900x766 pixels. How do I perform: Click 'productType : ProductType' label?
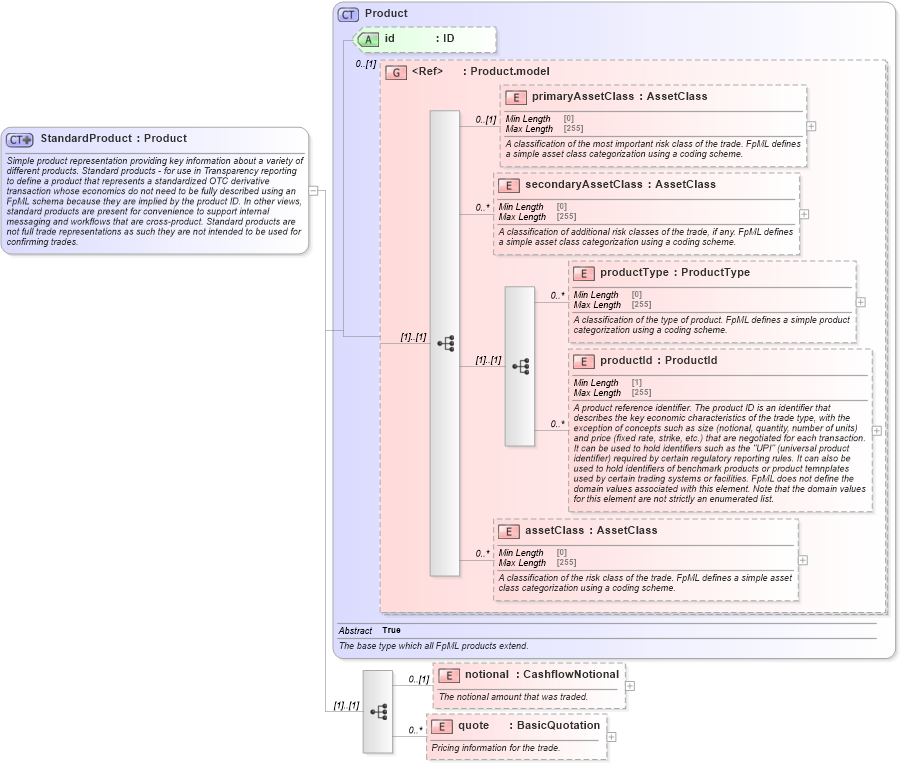(675, 273)
